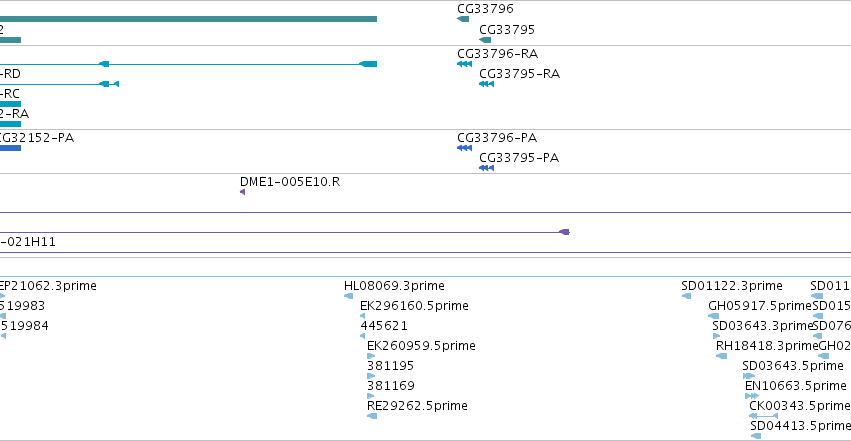Image resolution: width=851 pixels, height=441 pixels.
Task: Select the long teal gene bar at top
Action: [188, 19]
